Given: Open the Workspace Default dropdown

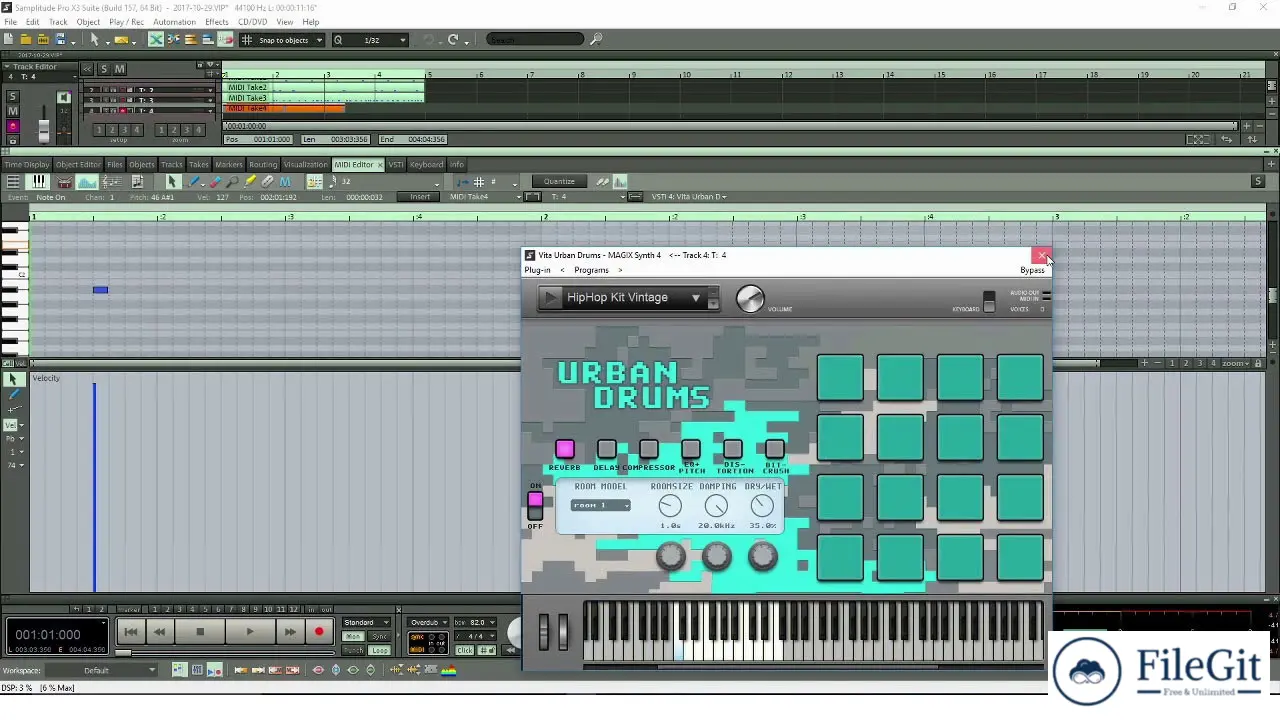Looking at the screenshot, I should (102, 670).
